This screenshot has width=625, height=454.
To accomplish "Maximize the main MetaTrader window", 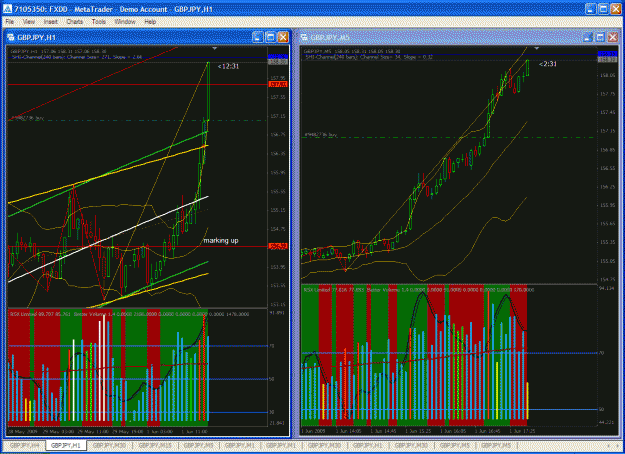I will 603,9.
